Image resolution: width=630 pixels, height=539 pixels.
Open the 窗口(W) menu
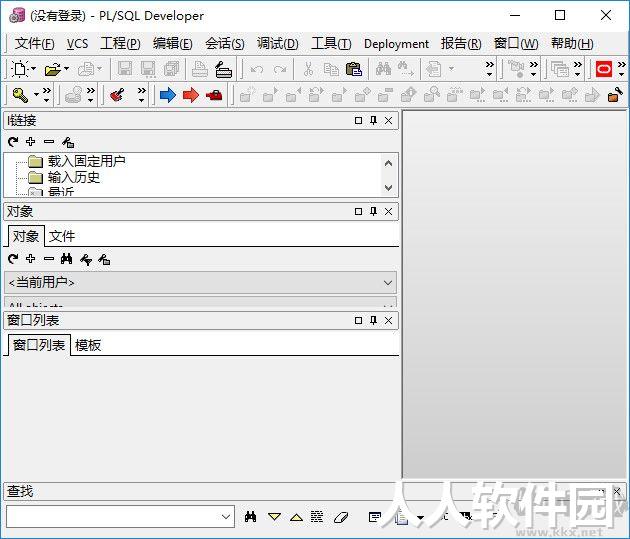coord(516,43)
